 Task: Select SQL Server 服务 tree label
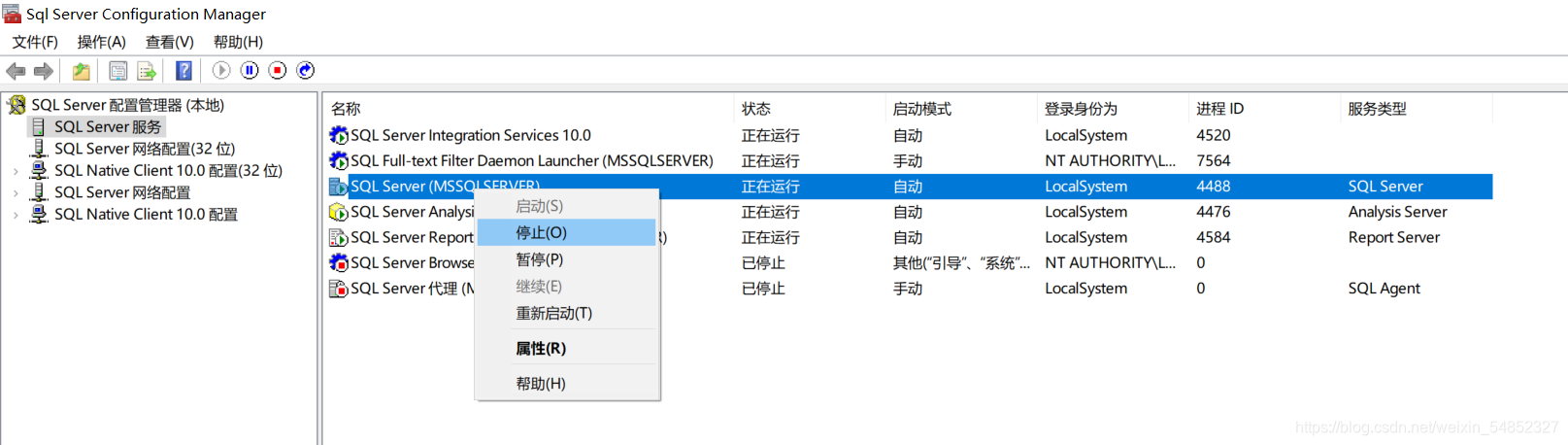click(108, 127)
